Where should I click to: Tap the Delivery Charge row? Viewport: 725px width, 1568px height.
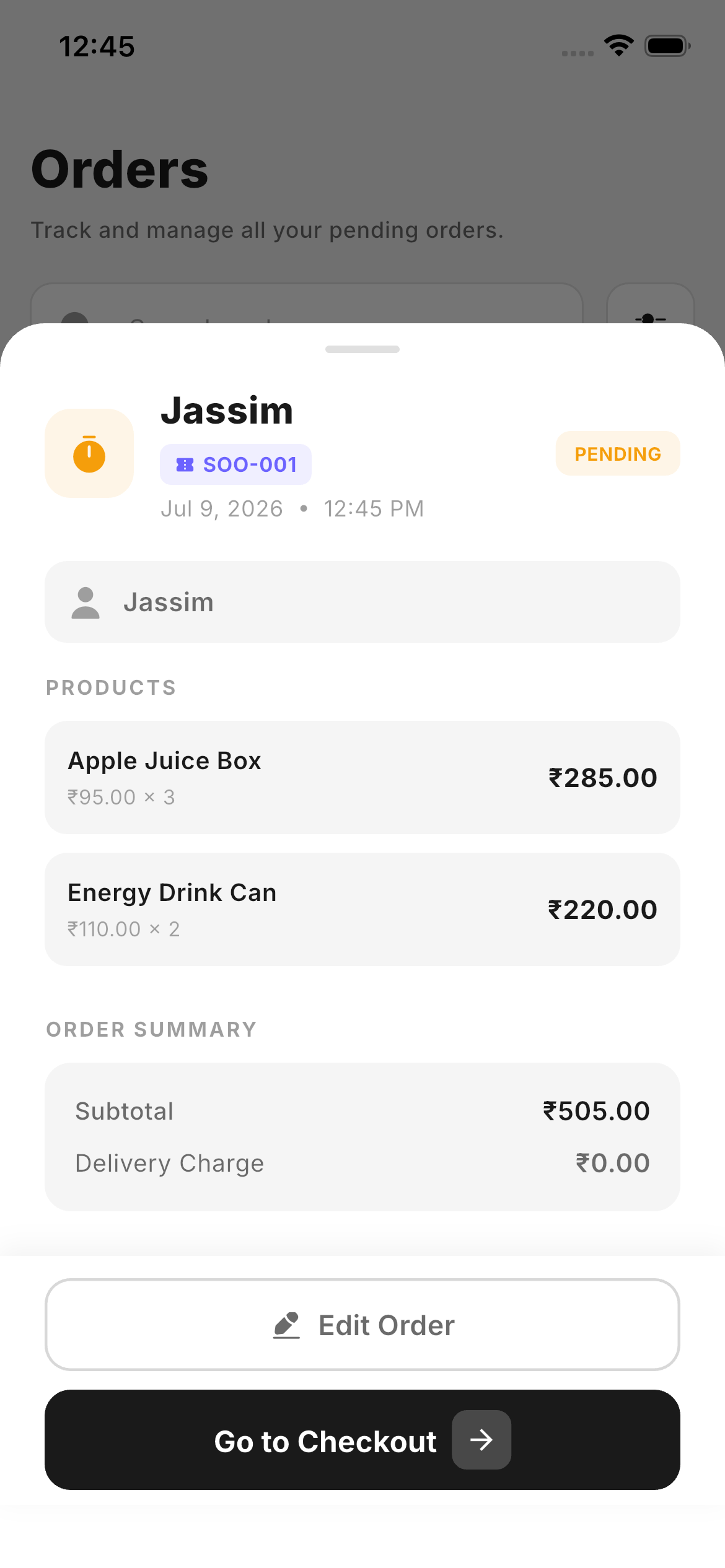coord(362,1163)
